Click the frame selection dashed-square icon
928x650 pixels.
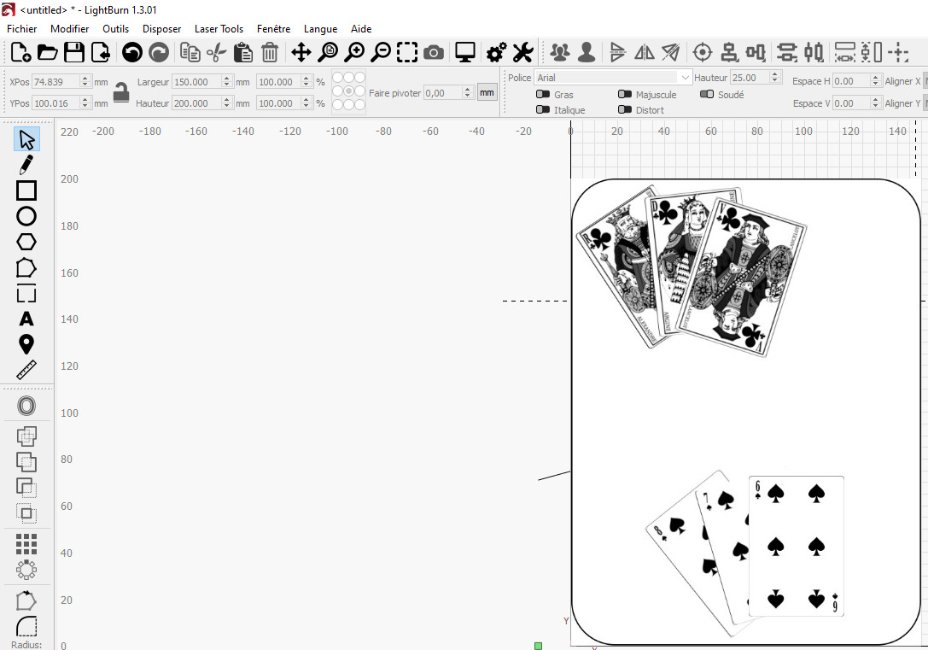[407, 53]
